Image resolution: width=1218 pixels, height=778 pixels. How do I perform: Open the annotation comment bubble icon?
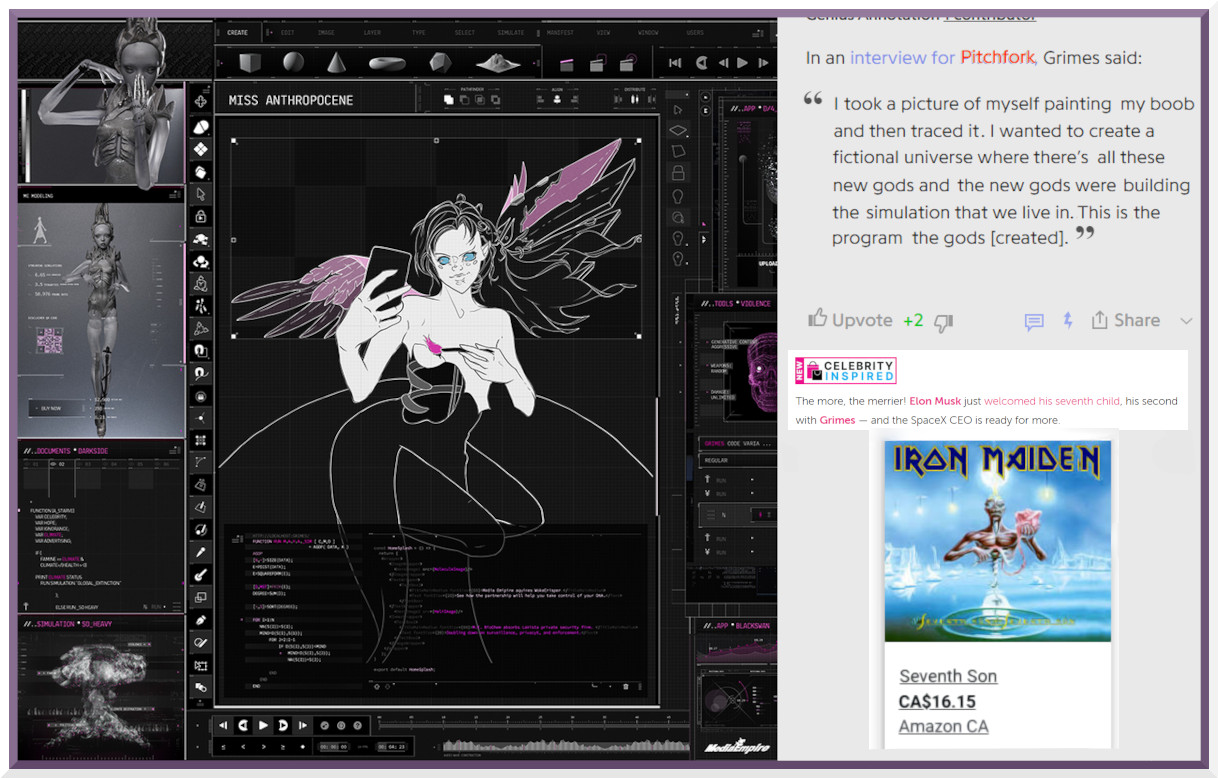tap(1034, 321)
